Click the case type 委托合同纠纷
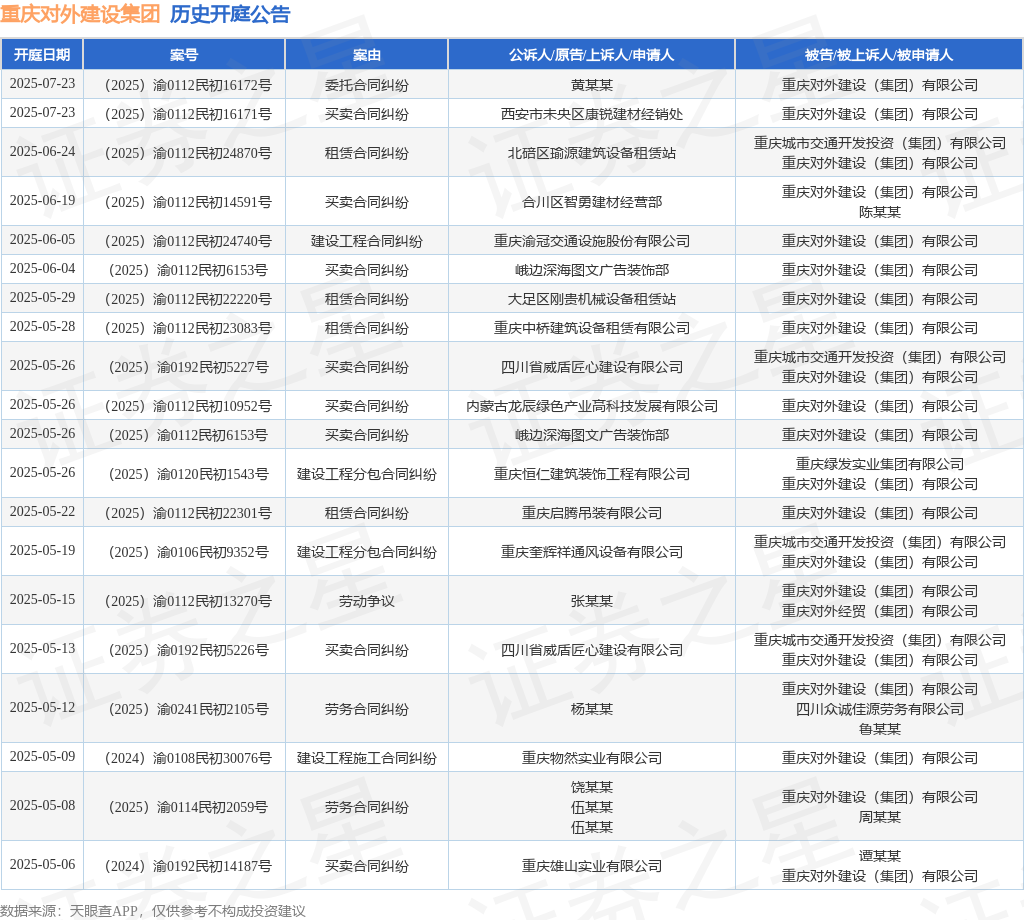This screenshot has height=920, width=1024. [x=366, y=86]
